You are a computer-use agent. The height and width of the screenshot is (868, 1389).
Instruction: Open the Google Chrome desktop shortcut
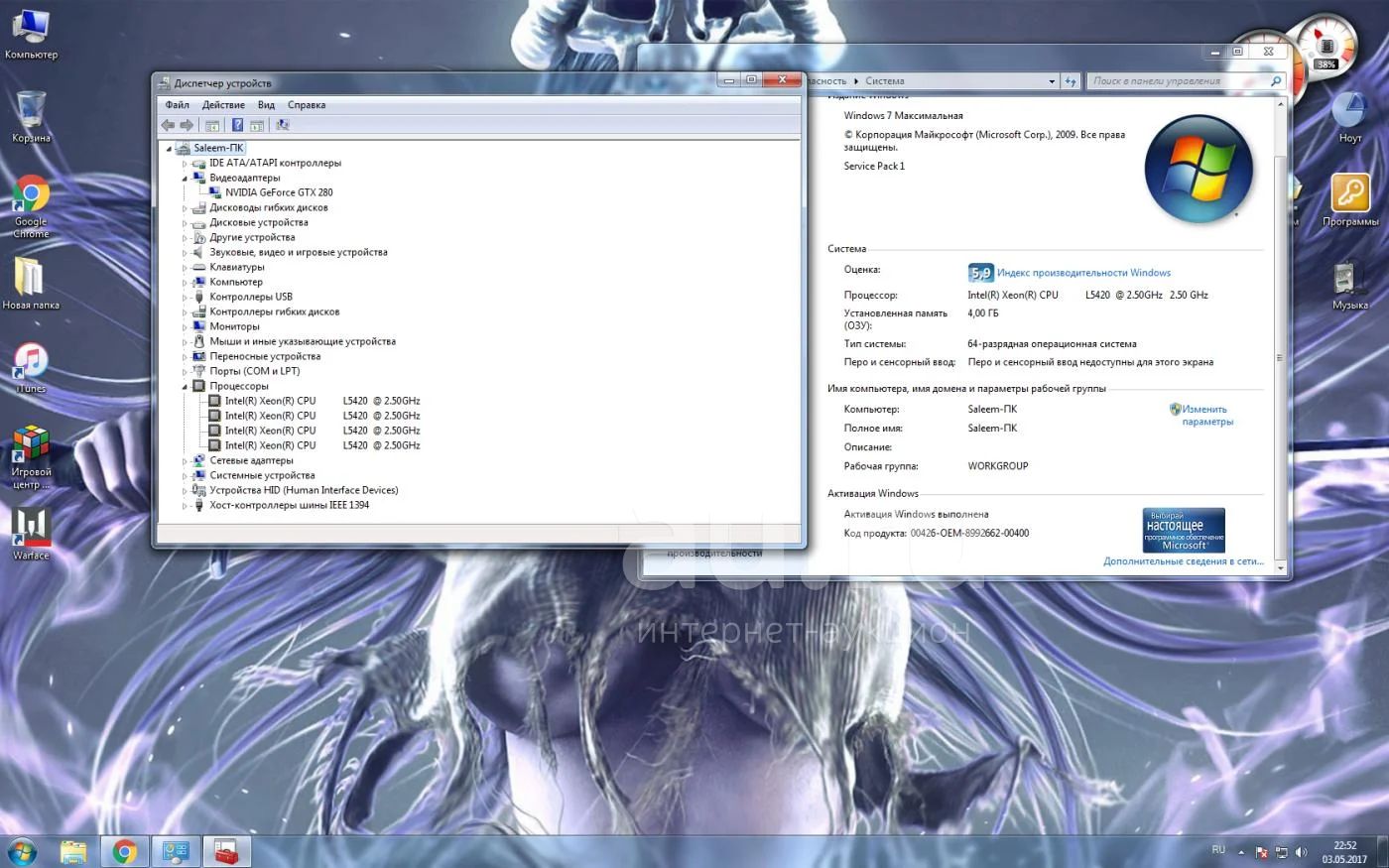tap(31, 206)
